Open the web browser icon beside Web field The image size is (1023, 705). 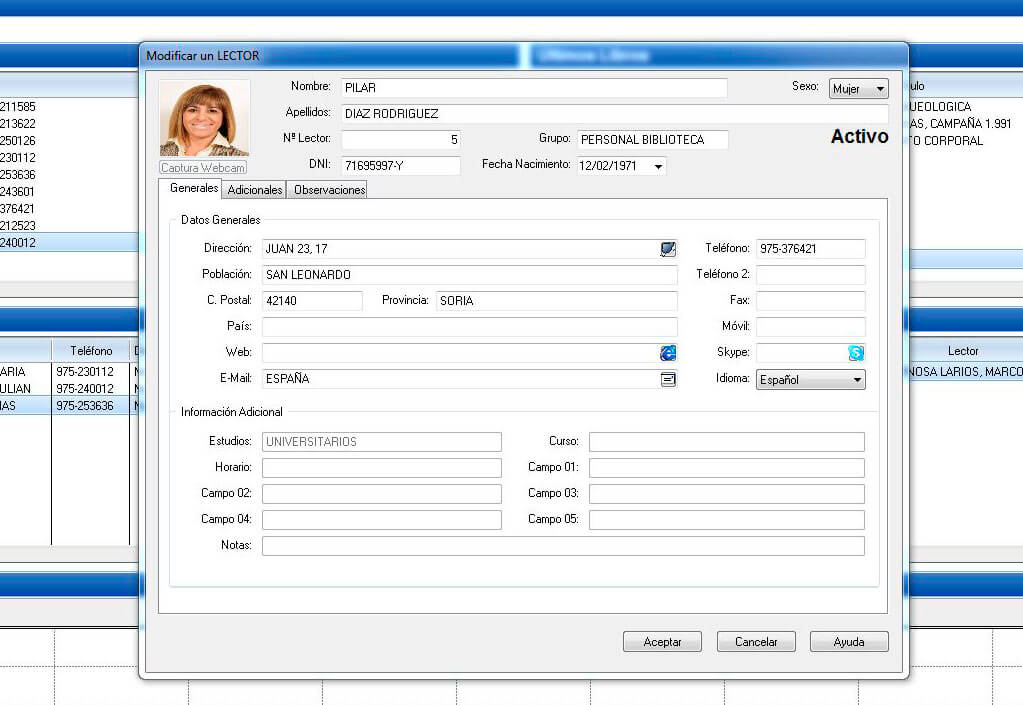tap(667, 353)
